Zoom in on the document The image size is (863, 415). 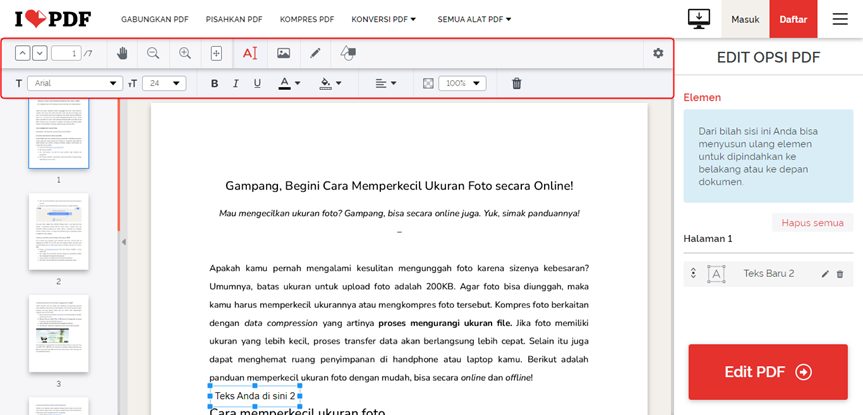[185, 53]
